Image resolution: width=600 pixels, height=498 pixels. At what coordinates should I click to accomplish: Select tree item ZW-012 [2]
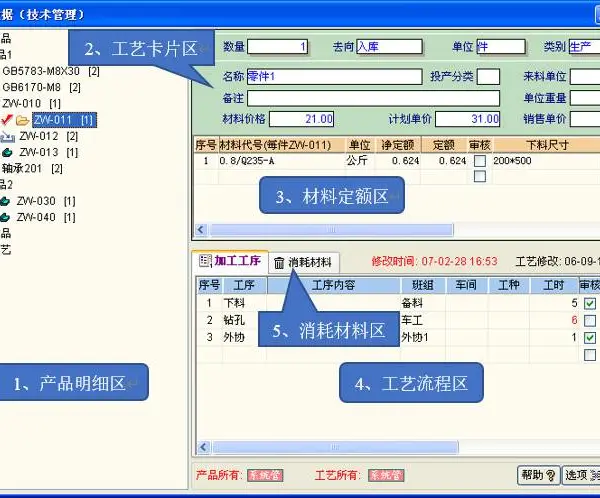(49, 136)
